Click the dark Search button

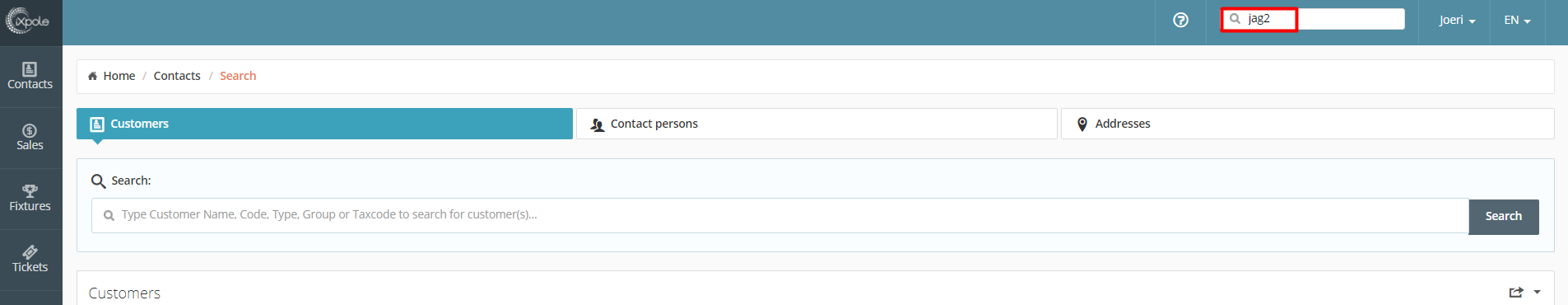1504,216
